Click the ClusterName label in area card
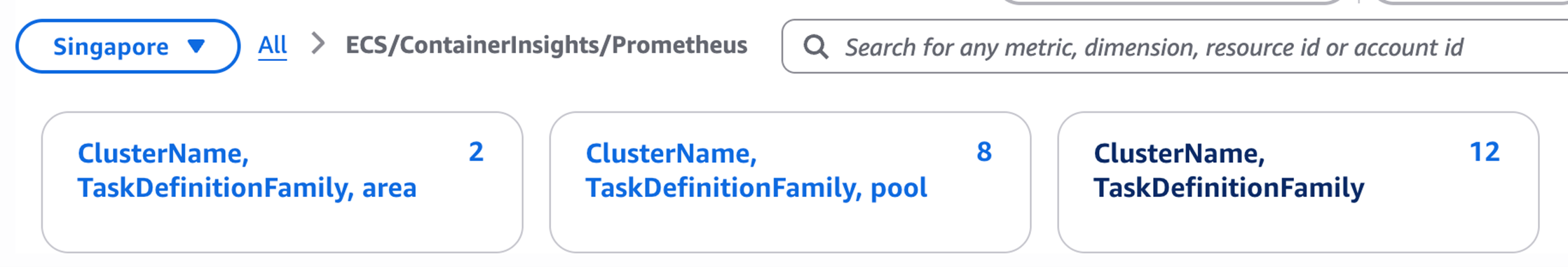The image size is (1568, 267). point(163,153)
